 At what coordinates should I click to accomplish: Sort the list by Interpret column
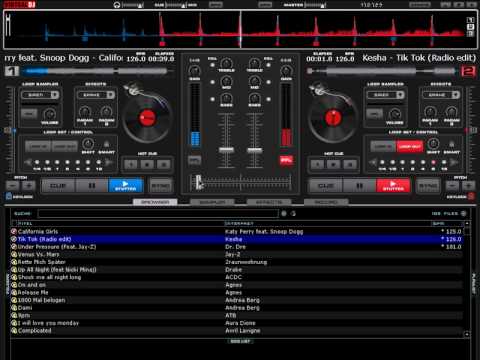(x=239, y=223)
